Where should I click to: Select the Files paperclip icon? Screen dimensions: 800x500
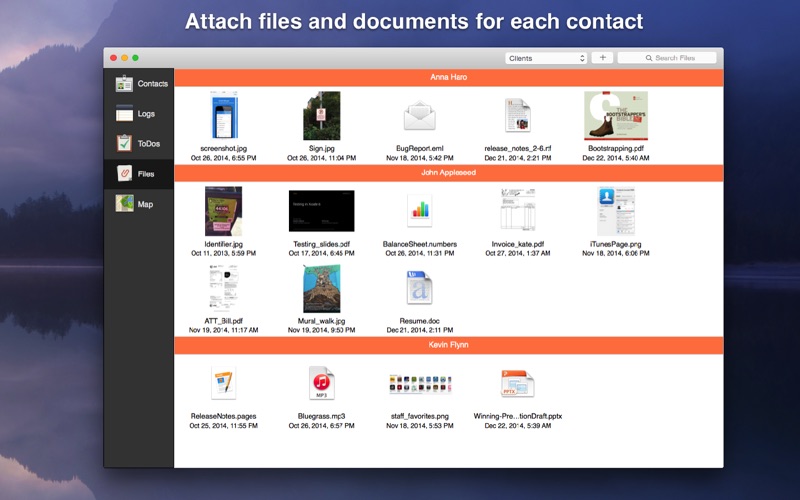[124, 173]
